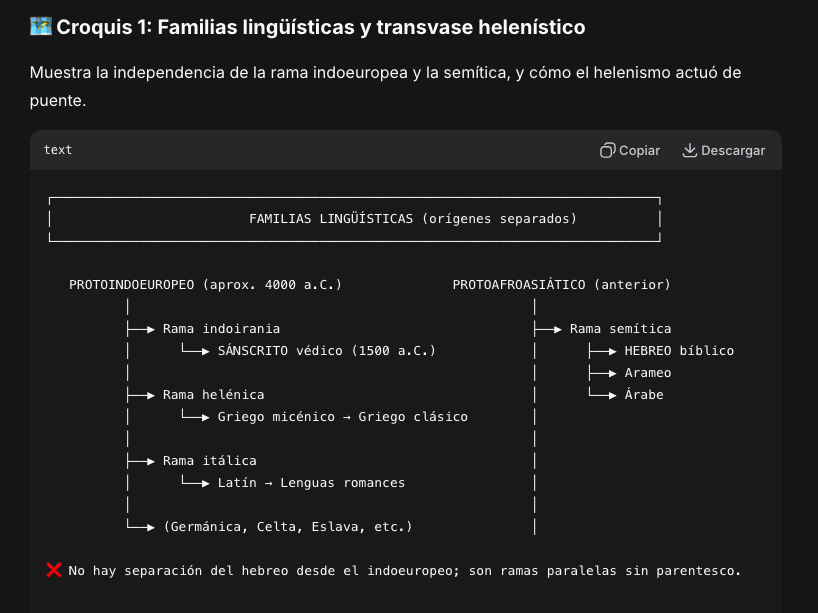Click the HEBREO bíblico entry
818x613 pixels.
pos(679,351)
